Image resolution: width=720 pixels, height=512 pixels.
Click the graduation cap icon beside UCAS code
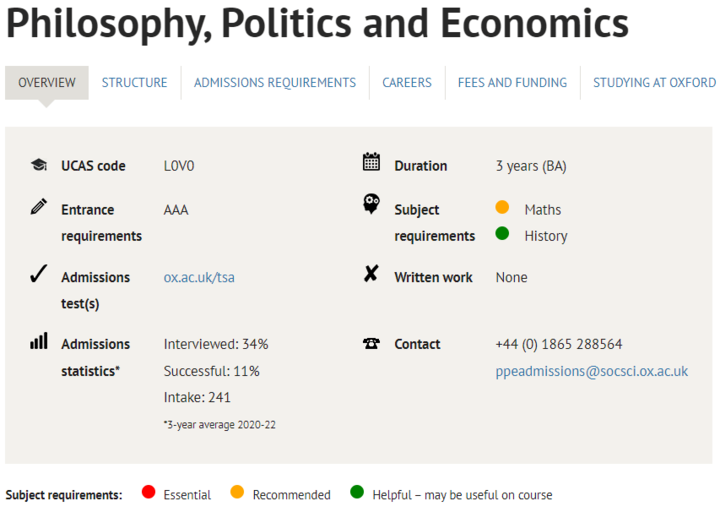[x=39, y=165]
